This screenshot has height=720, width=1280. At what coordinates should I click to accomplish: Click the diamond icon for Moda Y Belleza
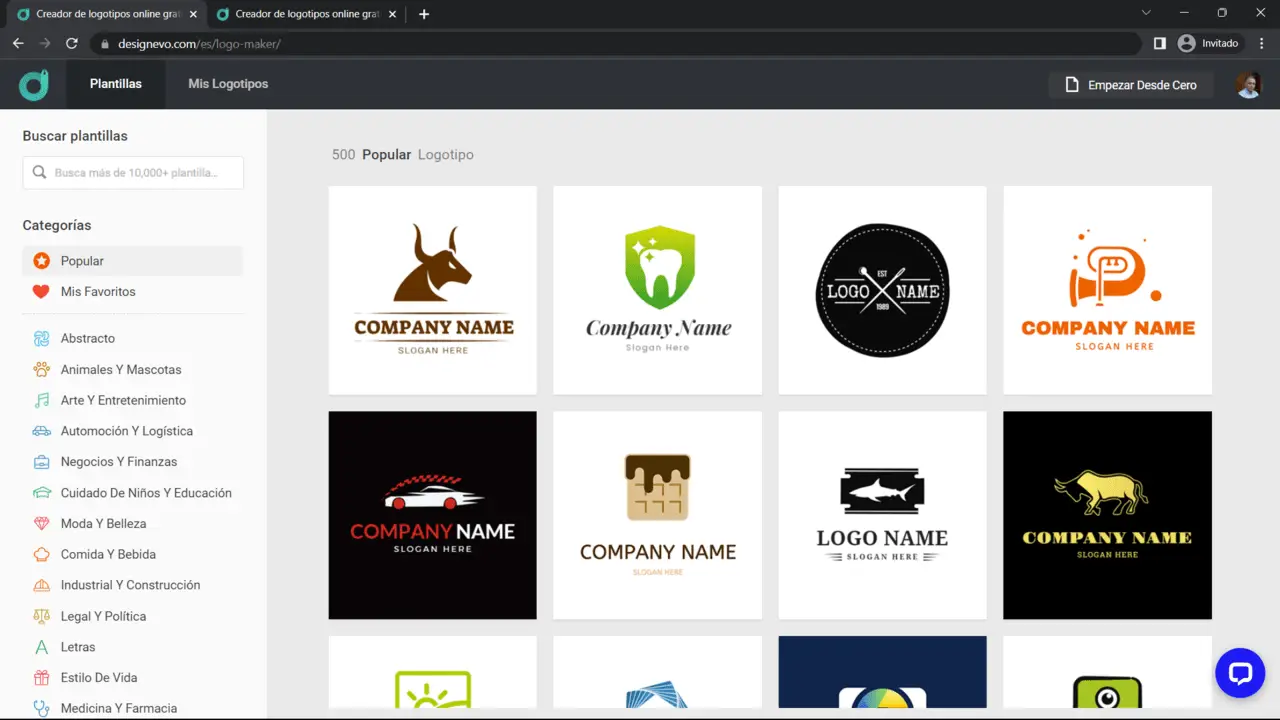(41, 524)
